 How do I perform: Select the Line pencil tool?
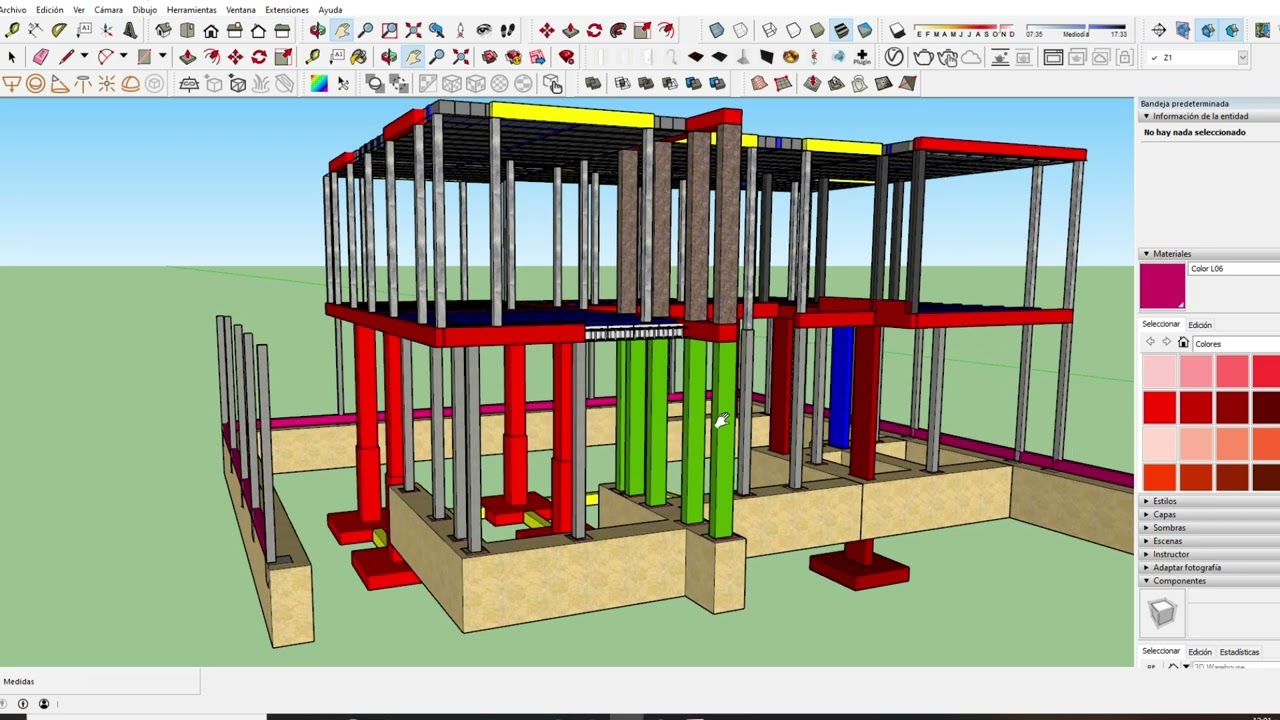tap(66, 57)
